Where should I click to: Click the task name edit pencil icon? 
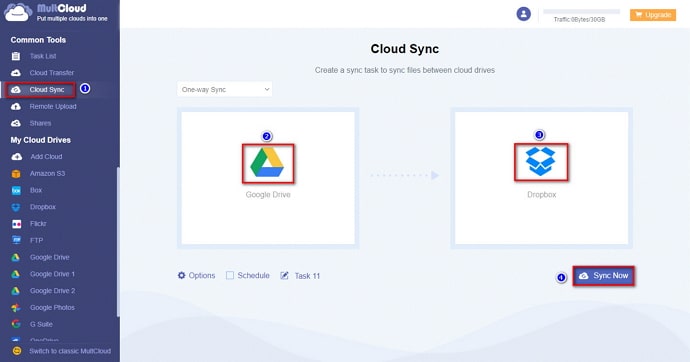[x=285, y=276]
